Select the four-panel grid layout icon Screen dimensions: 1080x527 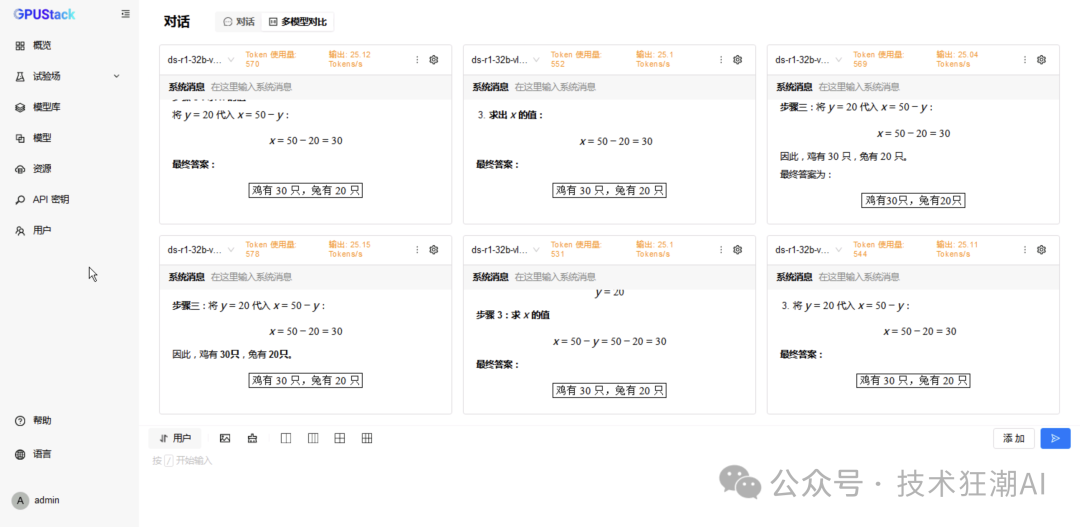coord(340,438)
